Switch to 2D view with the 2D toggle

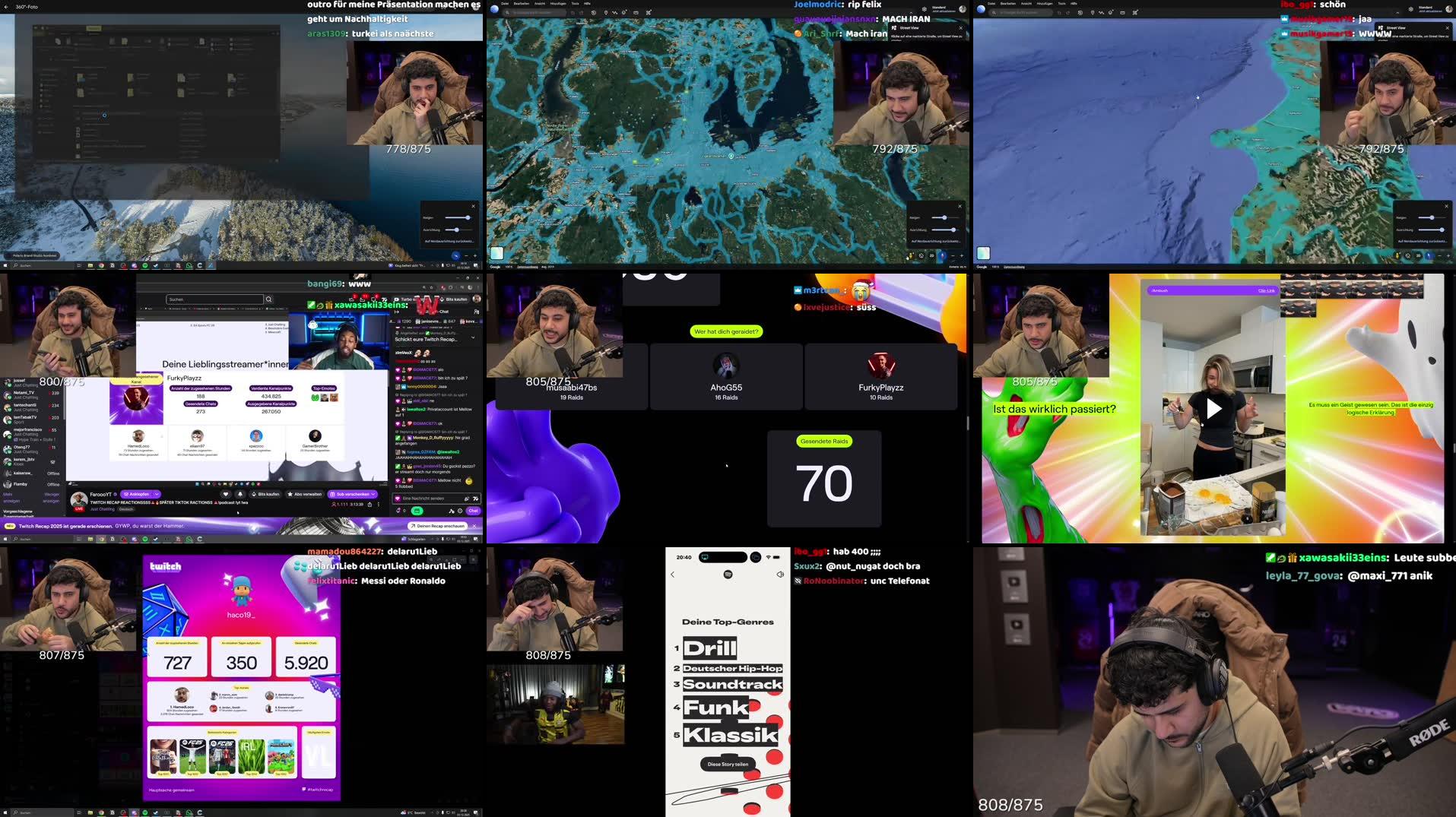(932, 256)
